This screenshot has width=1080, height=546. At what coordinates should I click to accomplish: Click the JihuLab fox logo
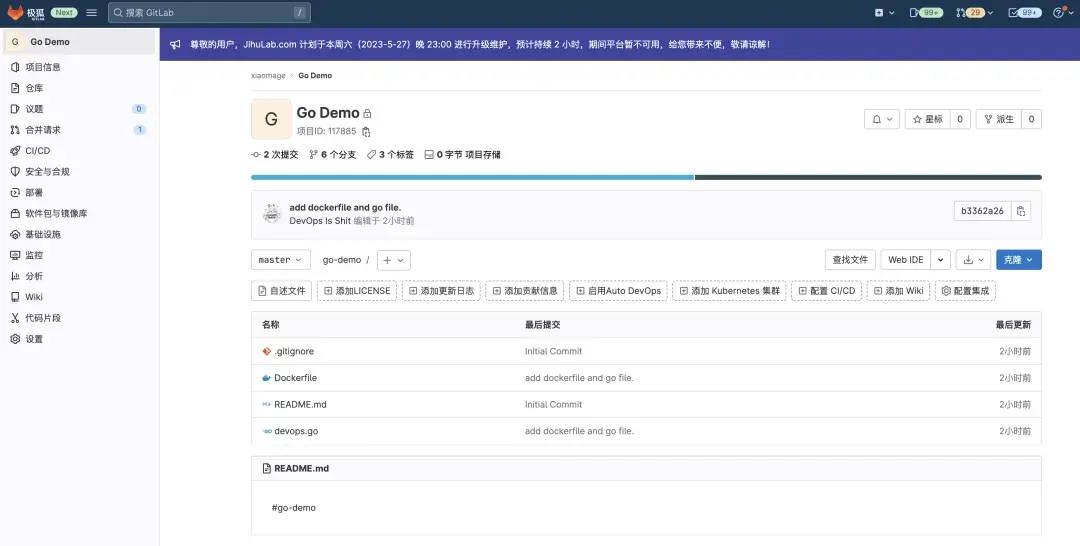(16, 12)
